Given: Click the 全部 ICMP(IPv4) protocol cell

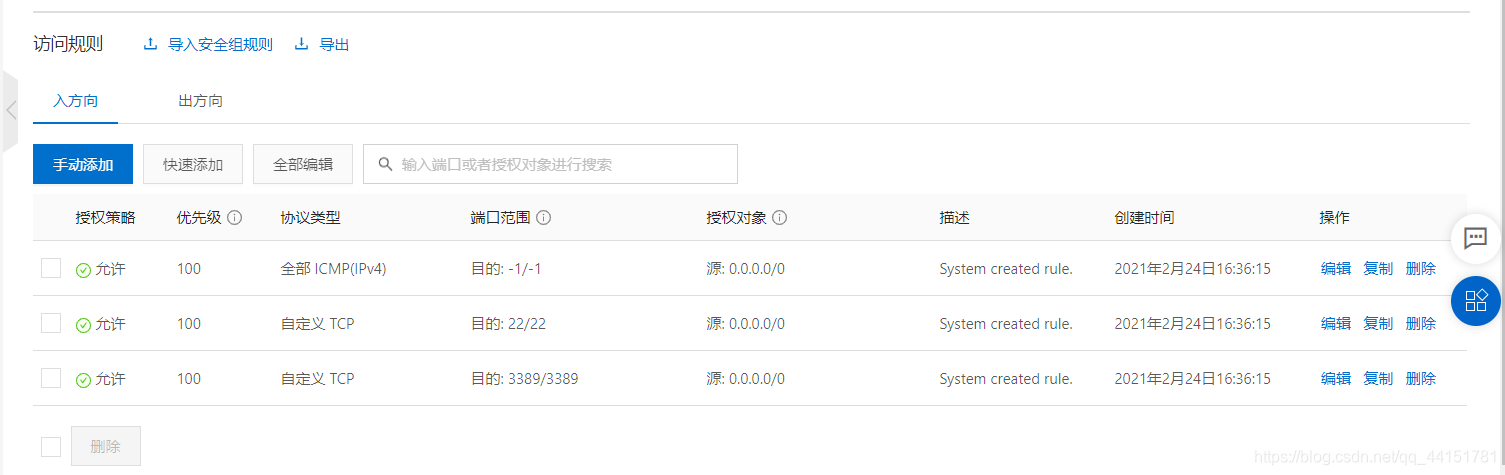Looking at the screenshot, I should 334,268.
